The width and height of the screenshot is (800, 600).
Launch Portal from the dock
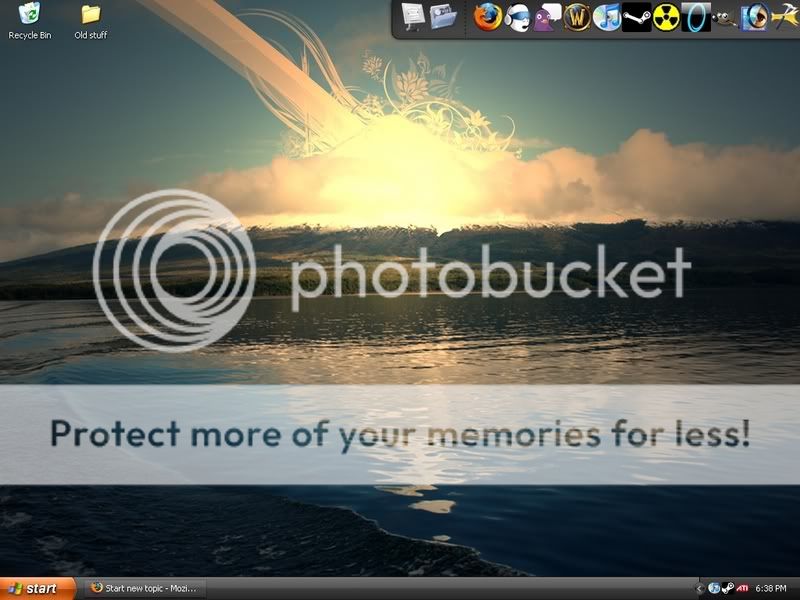(696, 18)
